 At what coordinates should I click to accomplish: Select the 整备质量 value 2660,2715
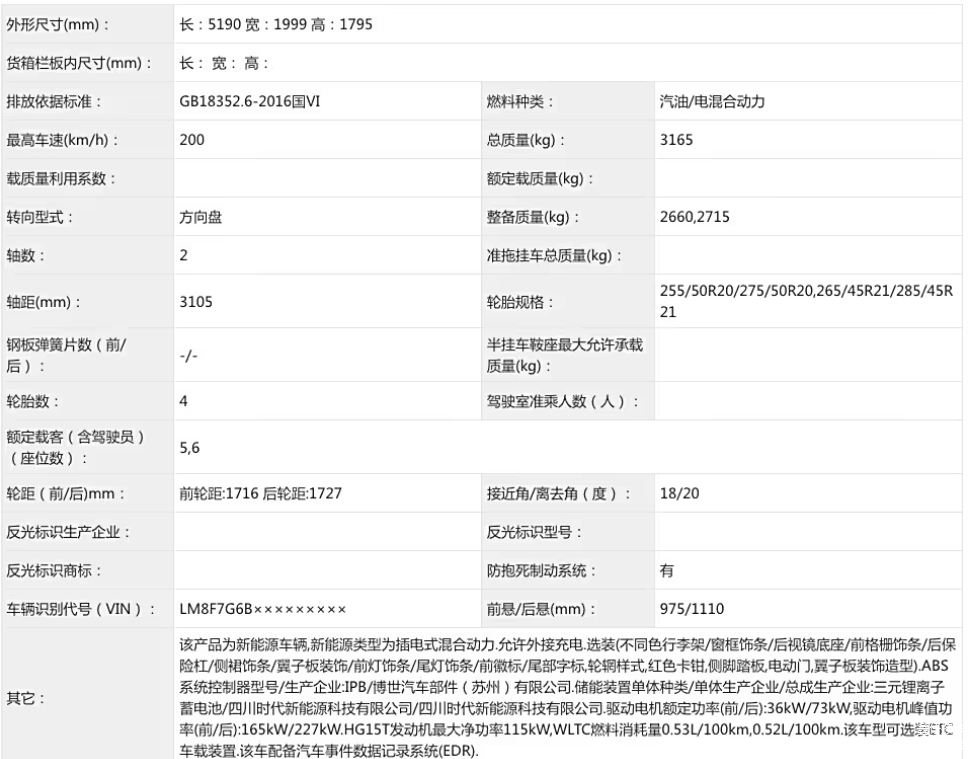(696, 217)
